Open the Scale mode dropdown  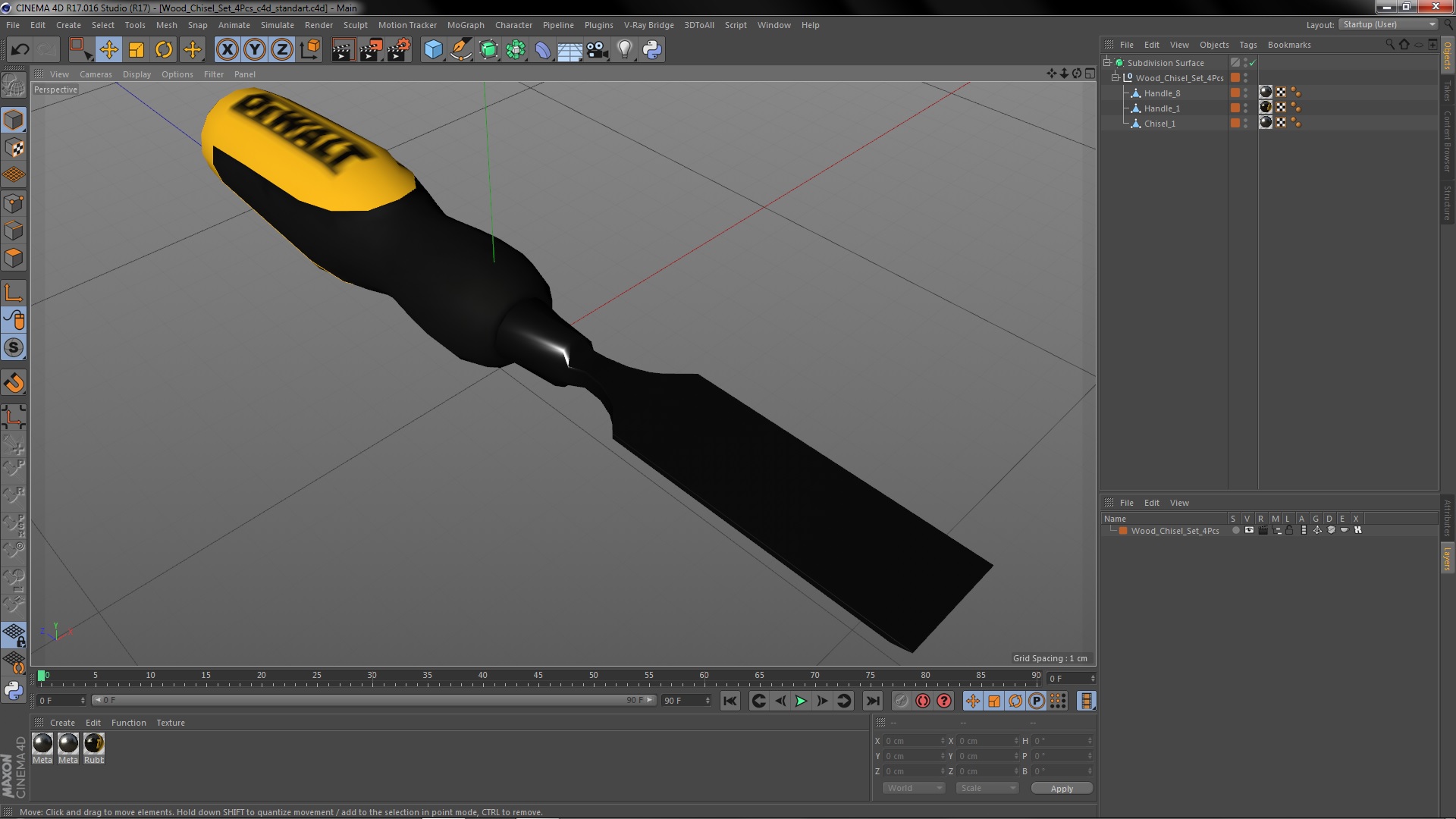pos(987,788)
